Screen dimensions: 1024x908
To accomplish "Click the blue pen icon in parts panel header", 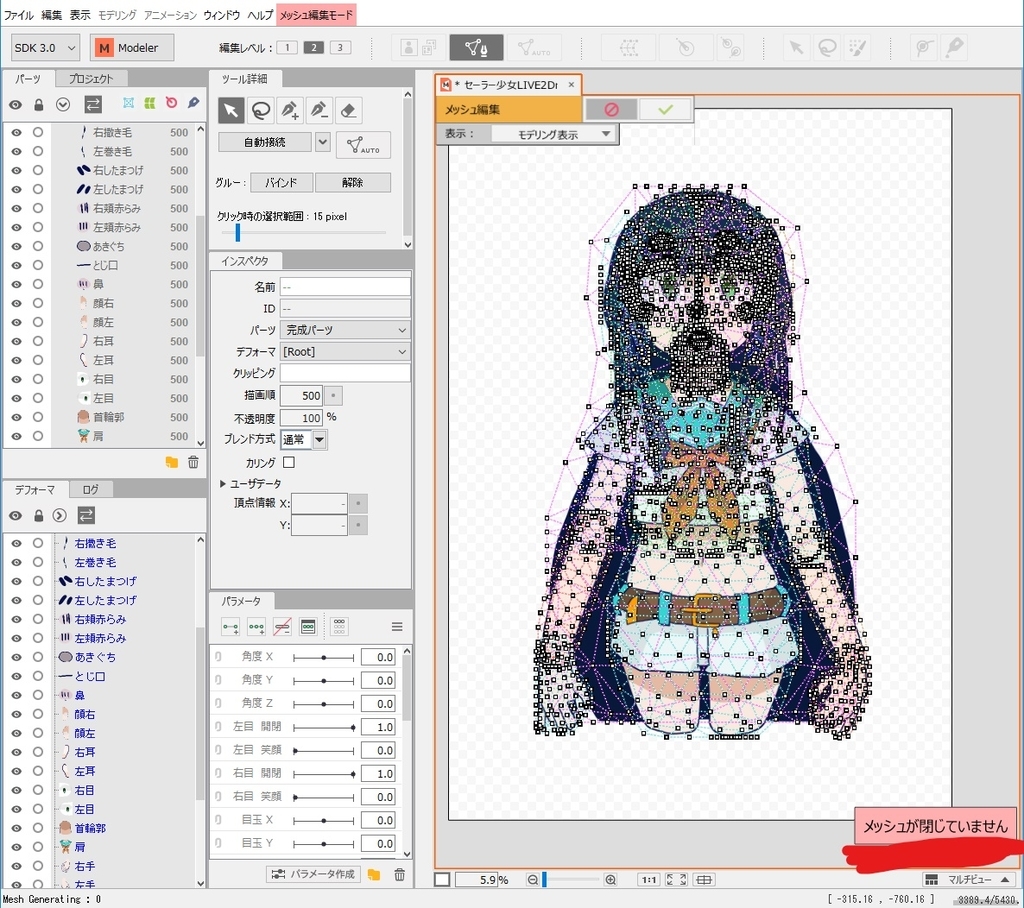I will (x=193, y=103).
